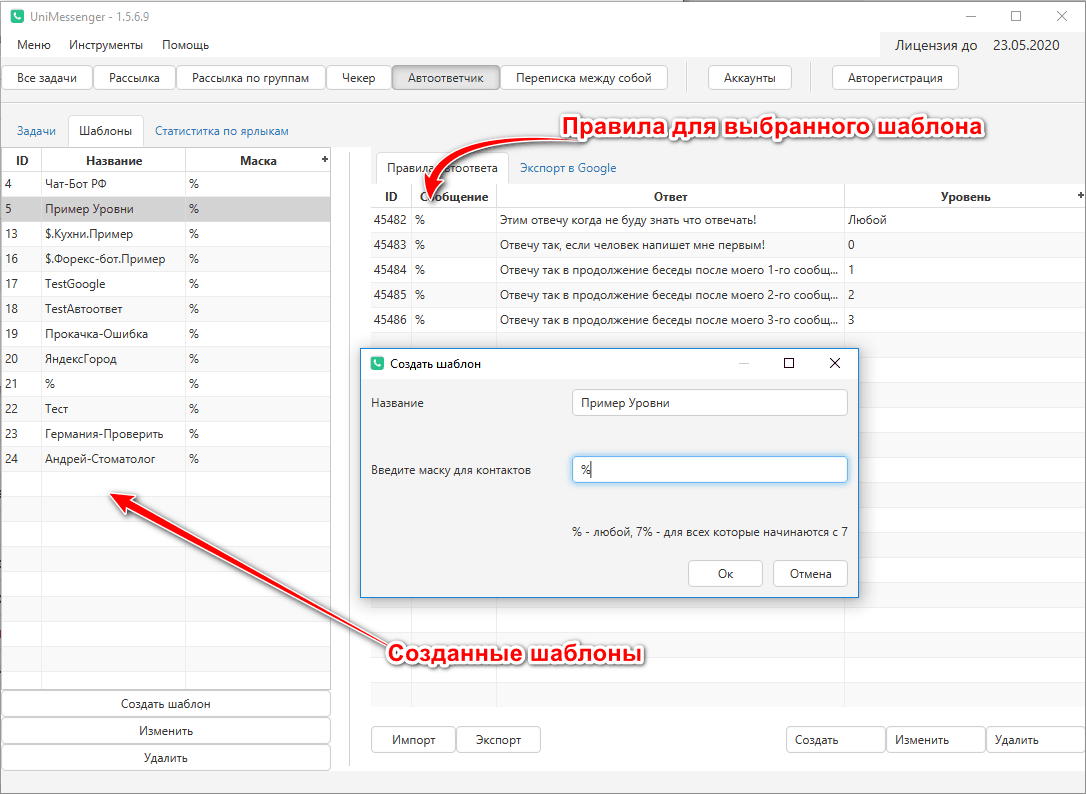The image size is (1086, 794).
Task: Click the Уровень column header
Action: [x=965, y=197]
